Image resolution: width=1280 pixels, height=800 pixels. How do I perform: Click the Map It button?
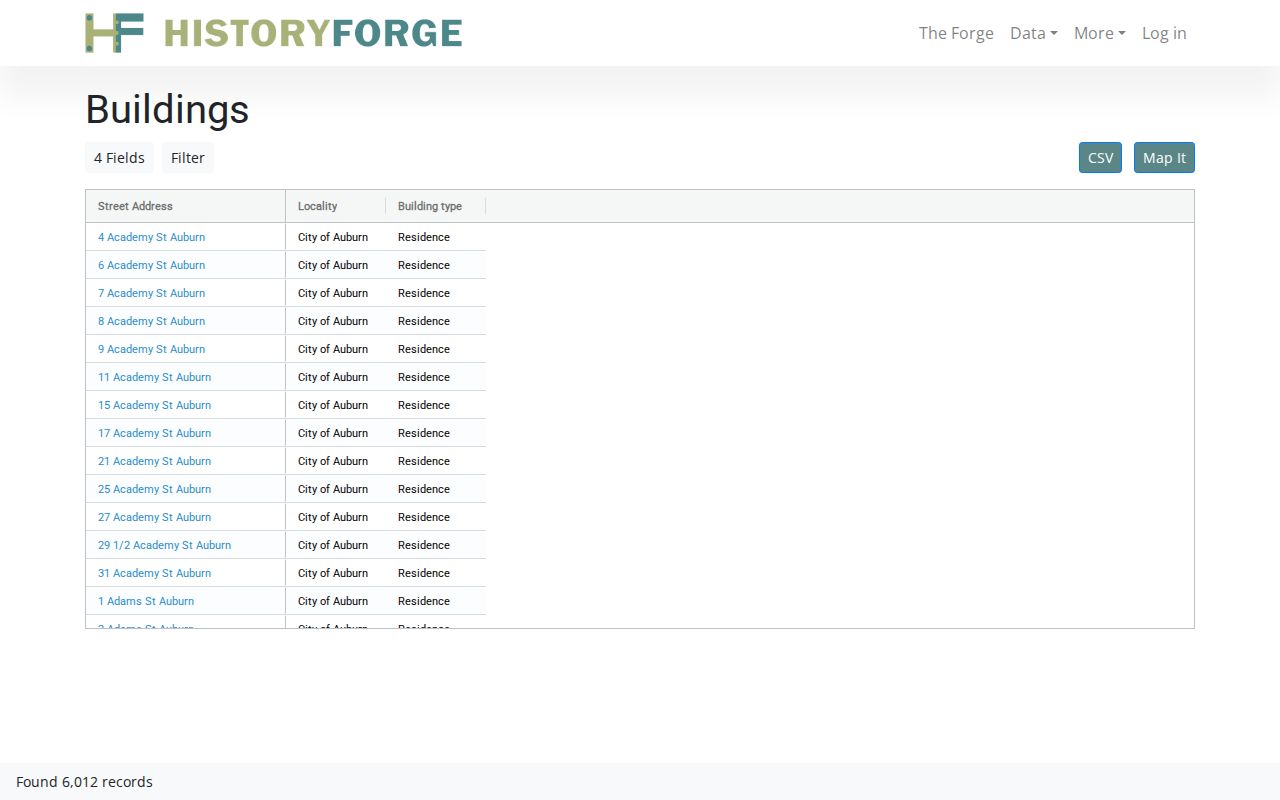[1164, 158]
